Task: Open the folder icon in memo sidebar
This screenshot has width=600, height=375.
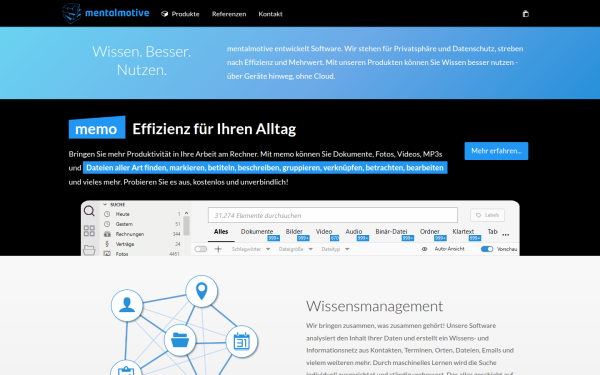Action: (89, 250)
